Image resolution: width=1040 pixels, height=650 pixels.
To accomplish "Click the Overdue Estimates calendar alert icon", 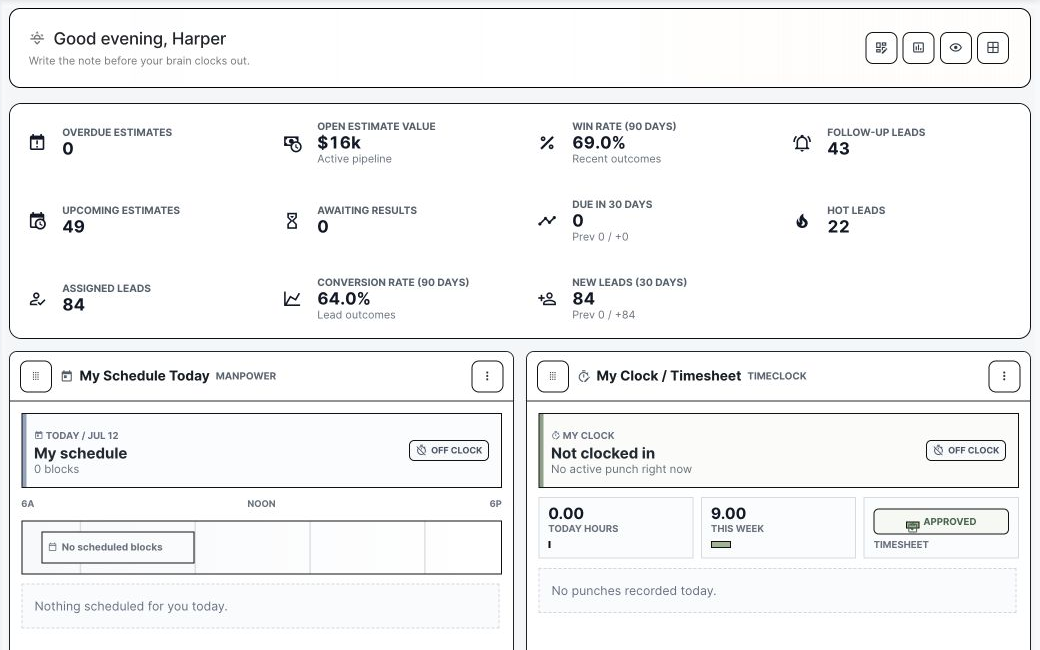I will click(37, 143).
